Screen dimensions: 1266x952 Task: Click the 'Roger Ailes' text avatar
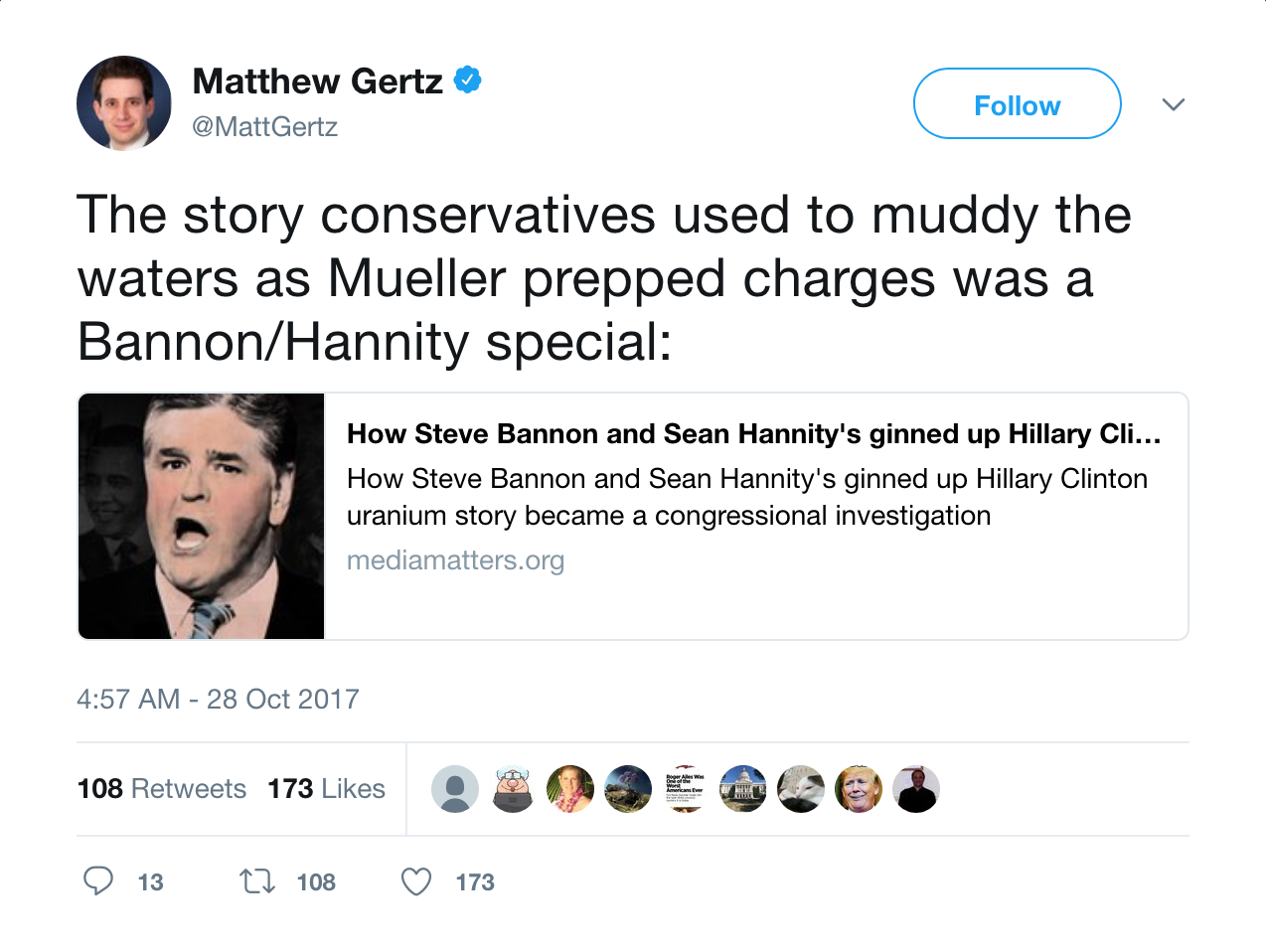(x=686, y=789)
